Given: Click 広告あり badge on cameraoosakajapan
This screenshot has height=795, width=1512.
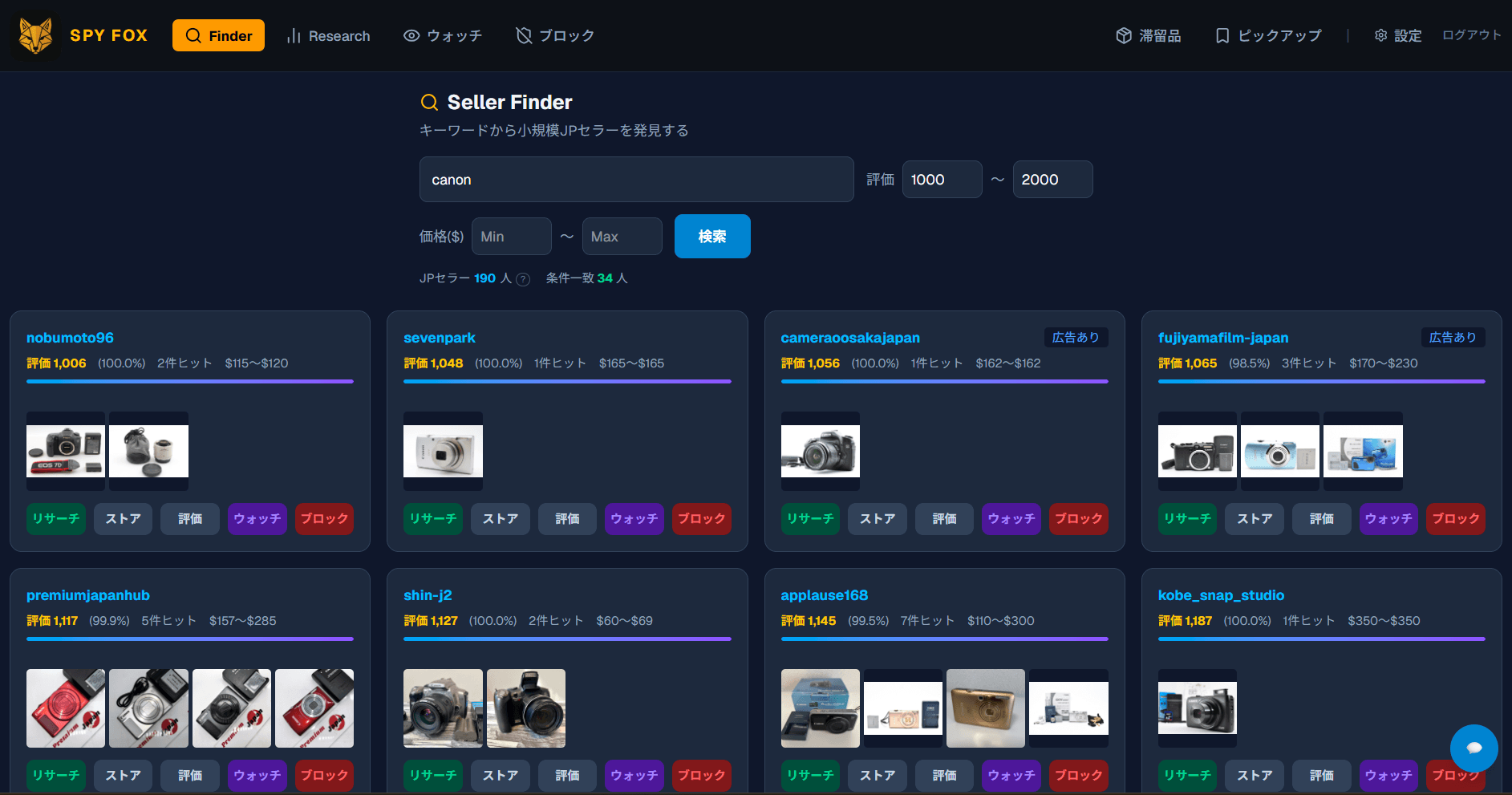Looking at the screenshot, I should point(1076,338).
